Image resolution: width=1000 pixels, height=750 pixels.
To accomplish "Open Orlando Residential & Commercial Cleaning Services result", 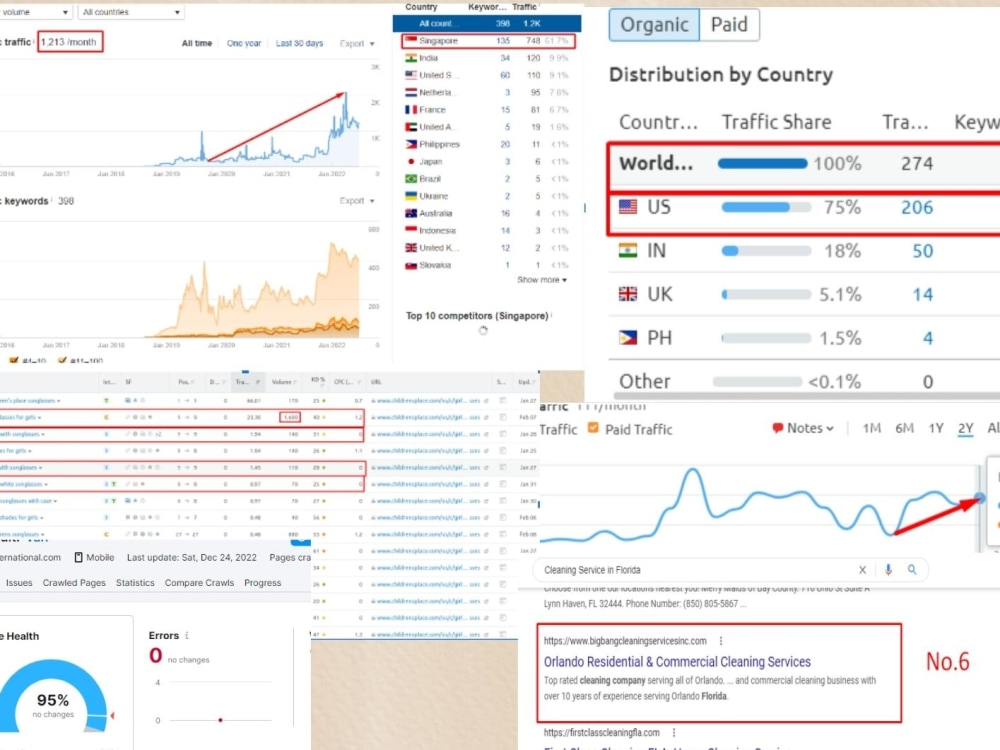I will (x=677, y=662).
